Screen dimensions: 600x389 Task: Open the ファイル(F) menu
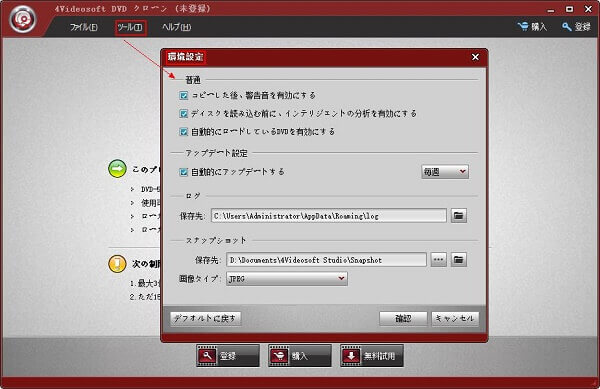click(x=83, y=27)
